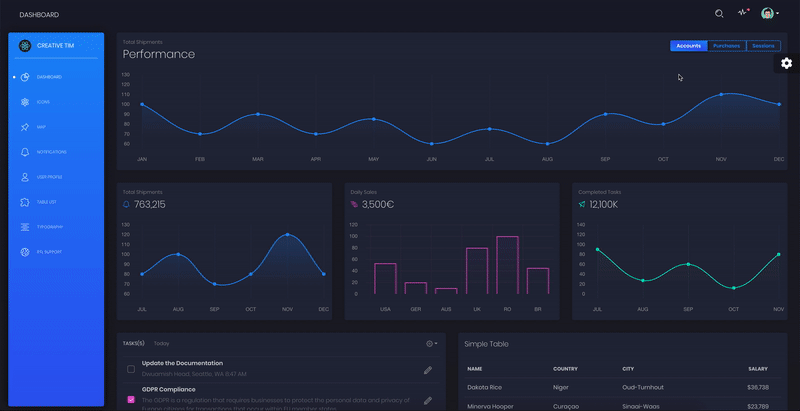This screenshot has width=800, height=411.
Task: Open the user avatar dropdown
Action: point(770,14)
